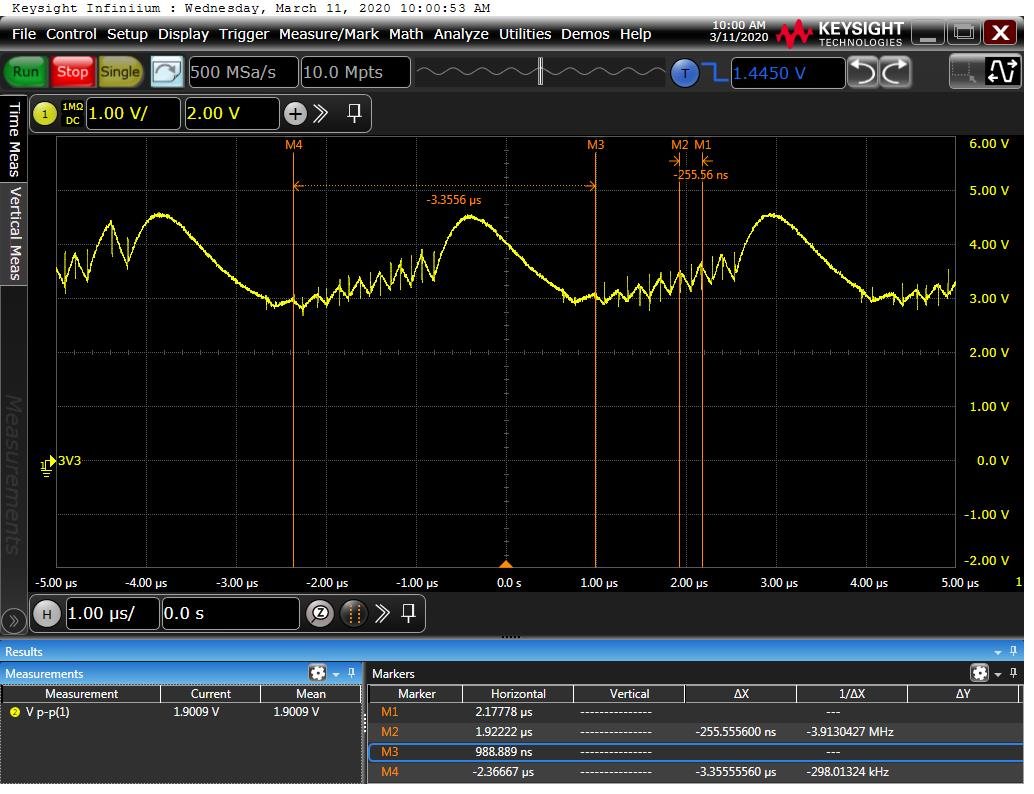Click the Undo arrow button
Viewport: 1034px width, 794px height.
point(863,72)
